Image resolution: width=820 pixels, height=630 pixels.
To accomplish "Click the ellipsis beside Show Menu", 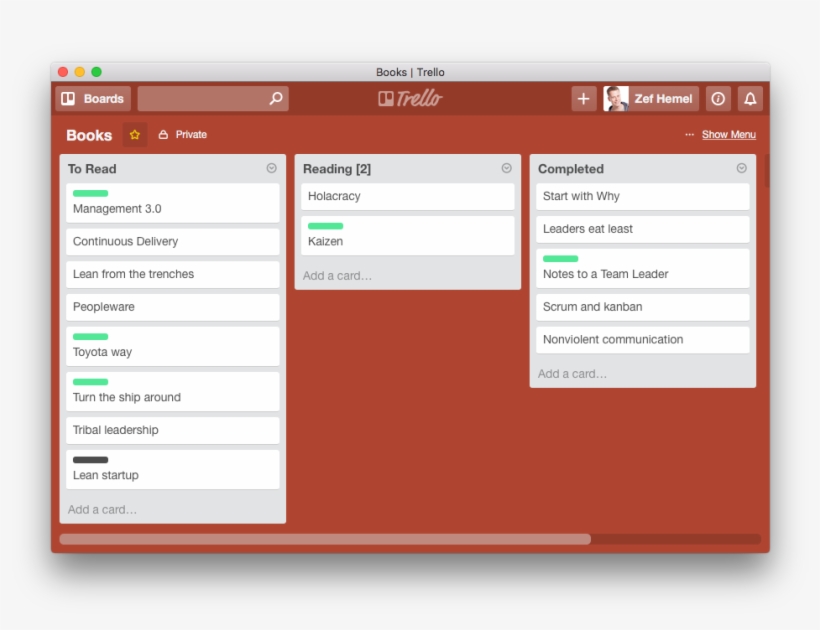I will pyautogui.click(x=689, y=135).
